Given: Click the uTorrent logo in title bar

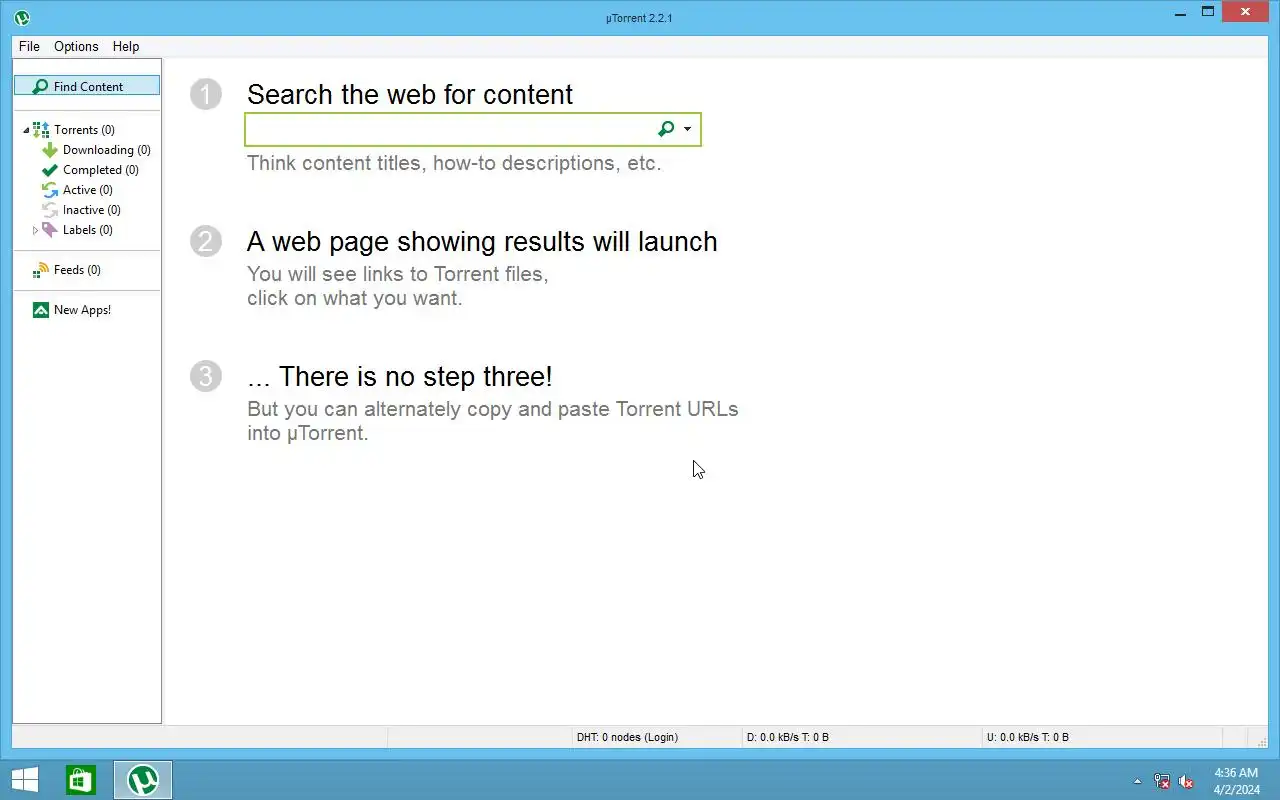Looking at the screenshot, I should tap(22, 17).
